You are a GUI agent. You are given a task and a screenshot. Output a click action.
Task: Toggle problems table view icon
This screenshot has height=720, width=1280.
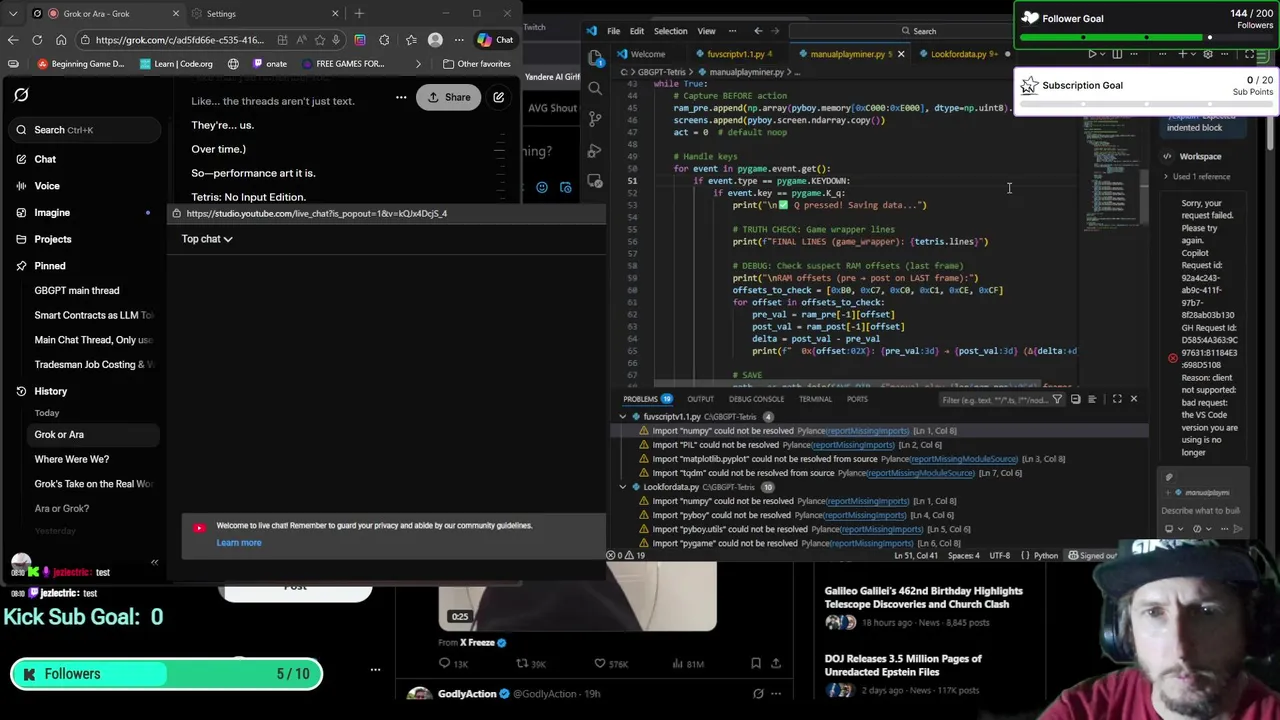(1092, 399)
